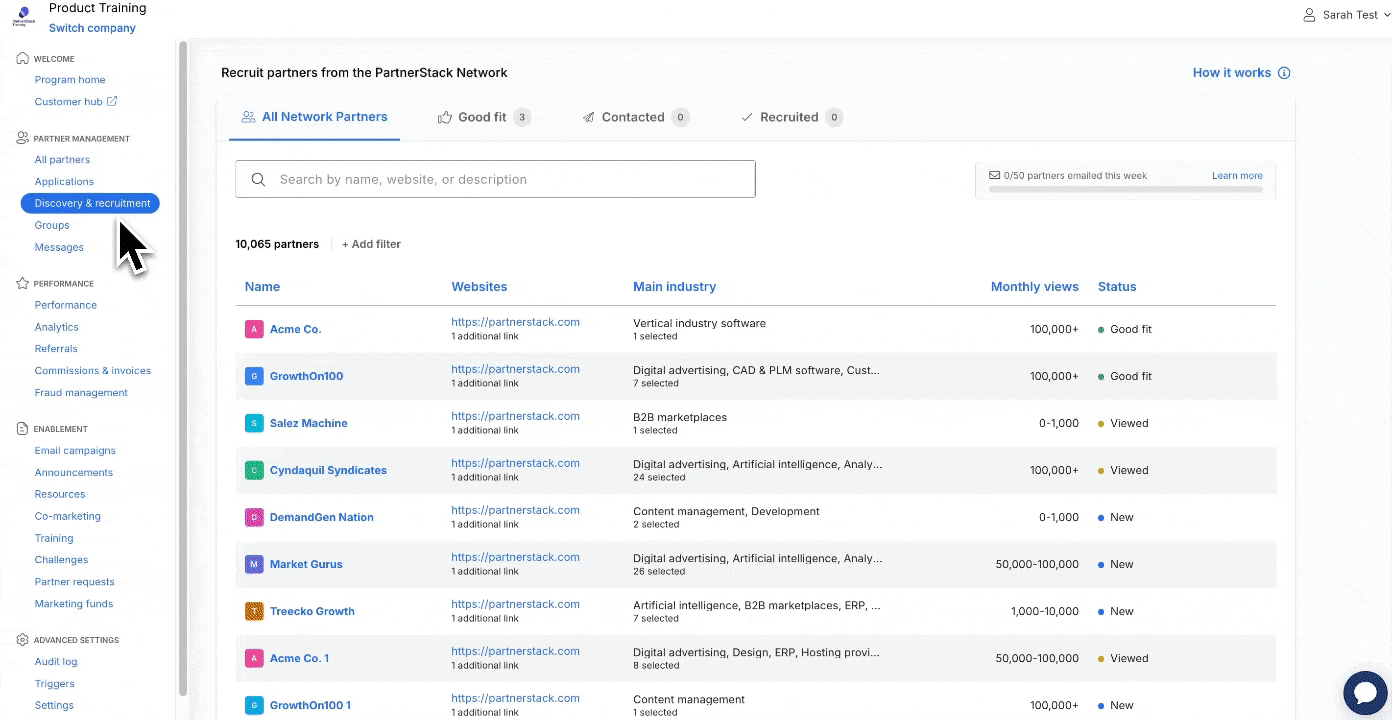Switch to the Good fit tab
Screen dimensions: 1392x720
coord(484,117)
